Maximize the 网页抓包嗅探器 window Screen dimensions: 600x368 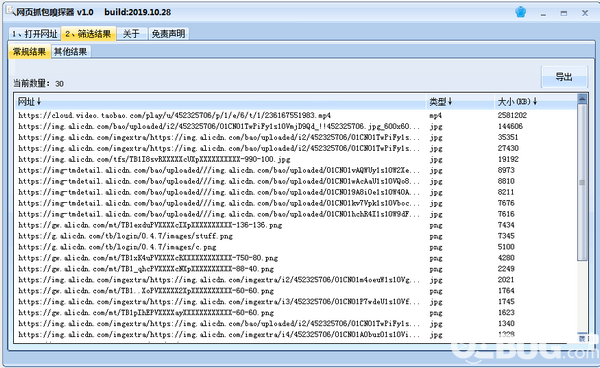(564, 13)
